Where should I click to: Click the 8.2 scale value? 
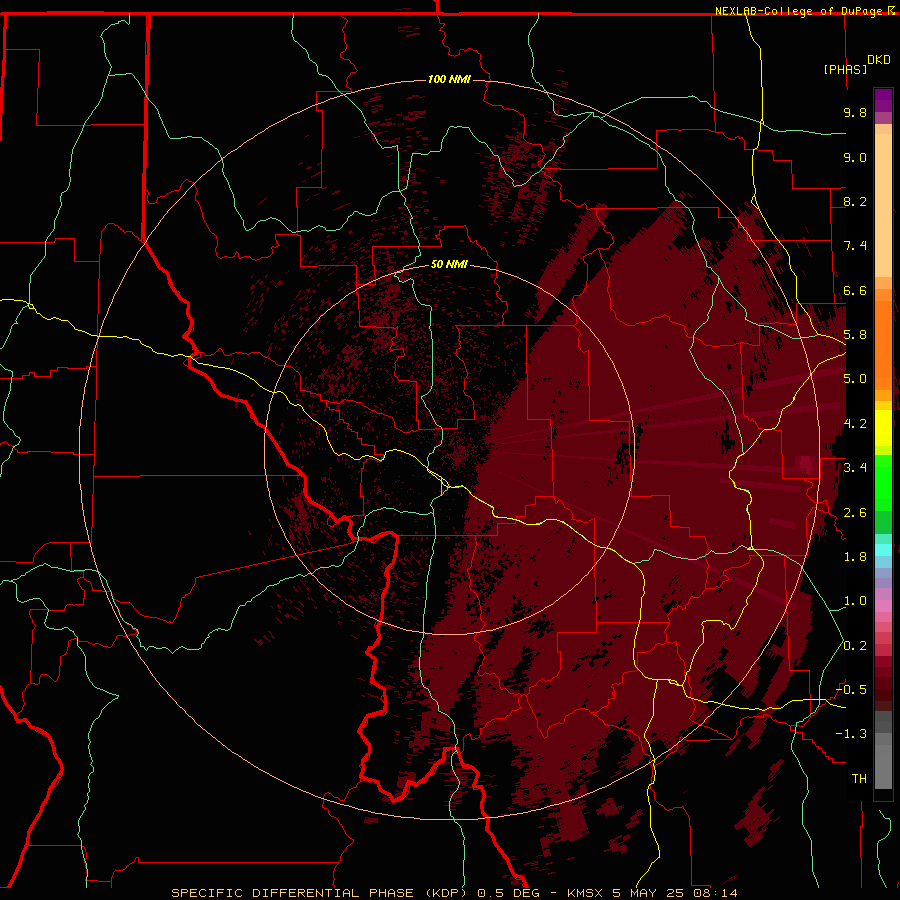pos(855,201)
